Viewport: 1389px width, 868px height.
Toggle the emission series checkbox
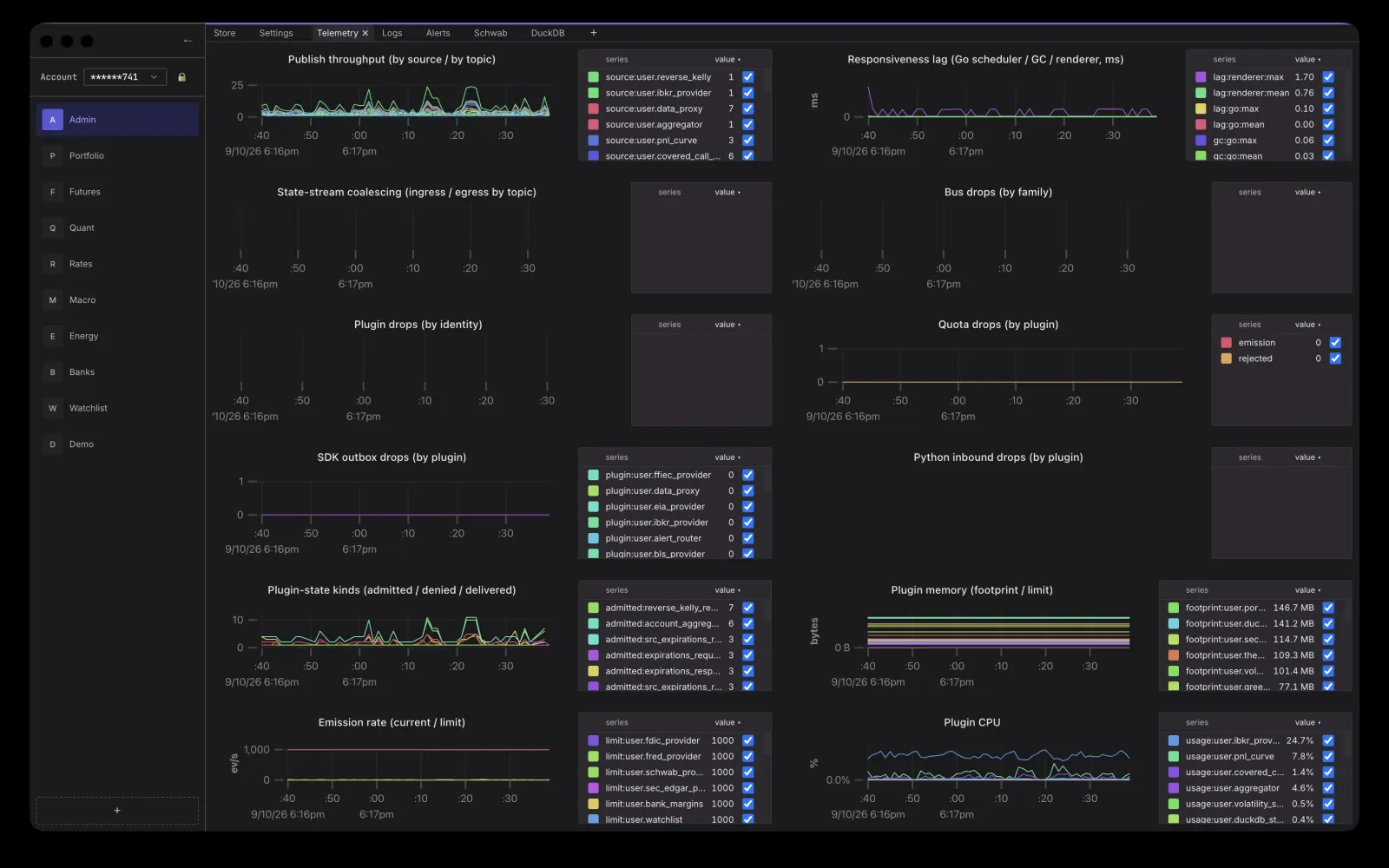pyautogui.click(x=1335, y=343)
